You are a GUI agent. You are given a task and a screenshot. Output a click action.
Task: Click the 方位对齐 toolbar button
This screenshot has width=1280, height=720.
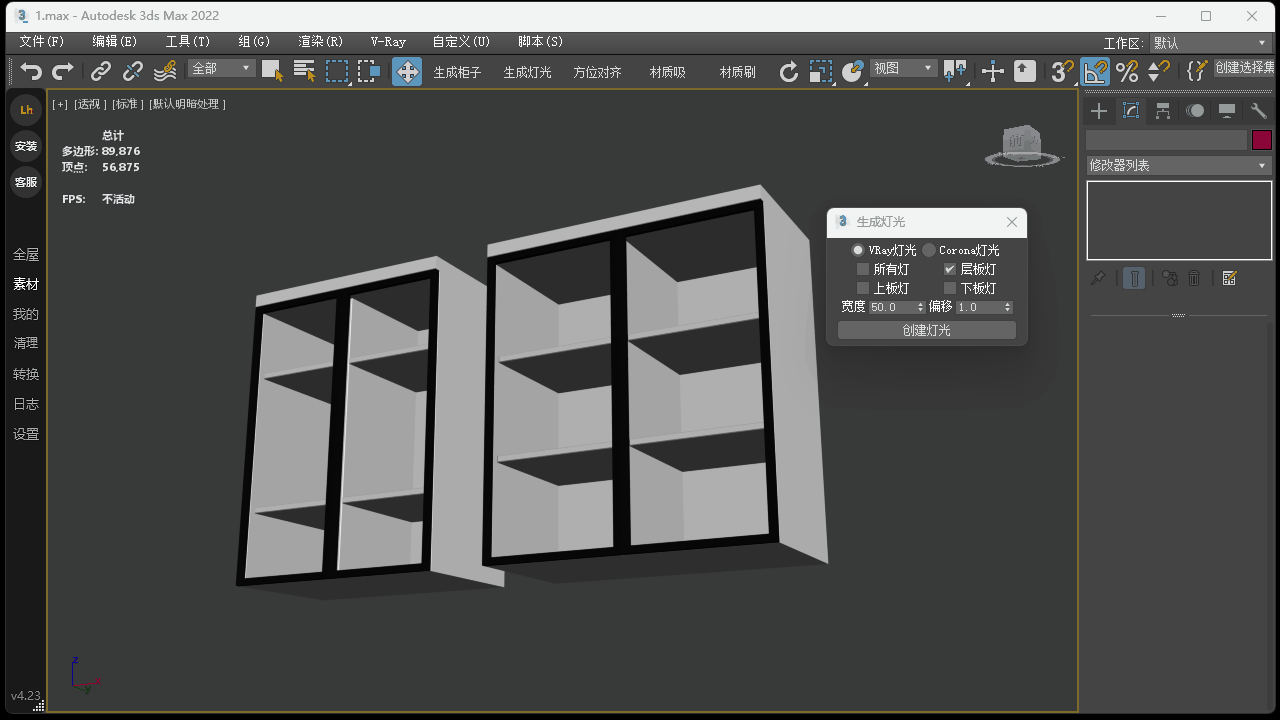click(598, 72)
